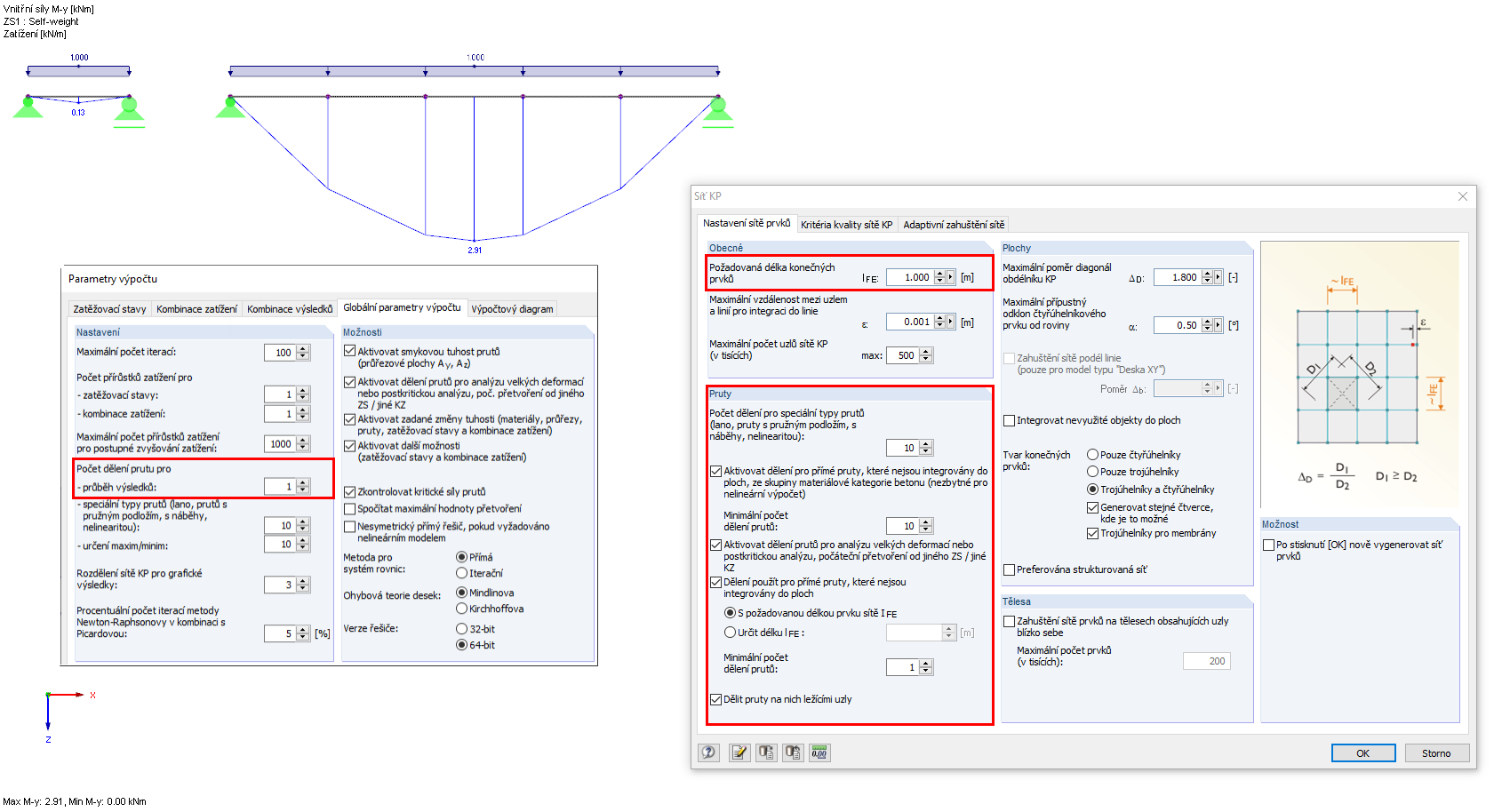Click Storno to cancel mesh settings
Image resolution: width=1502 pixels, height=812 pixels.
tap(1436, 753)
